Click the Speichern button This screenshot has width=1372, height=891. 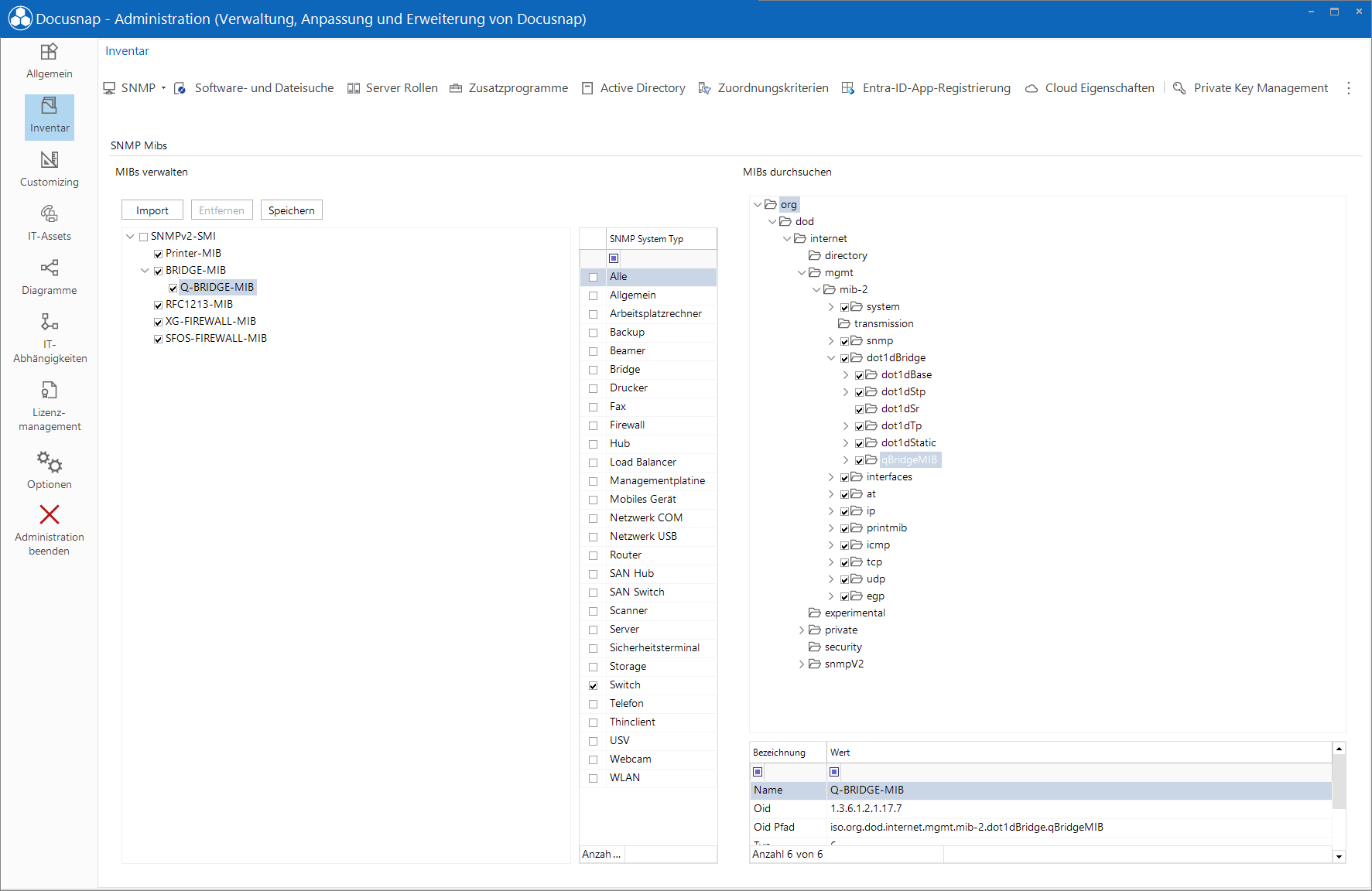coord(292,210)
